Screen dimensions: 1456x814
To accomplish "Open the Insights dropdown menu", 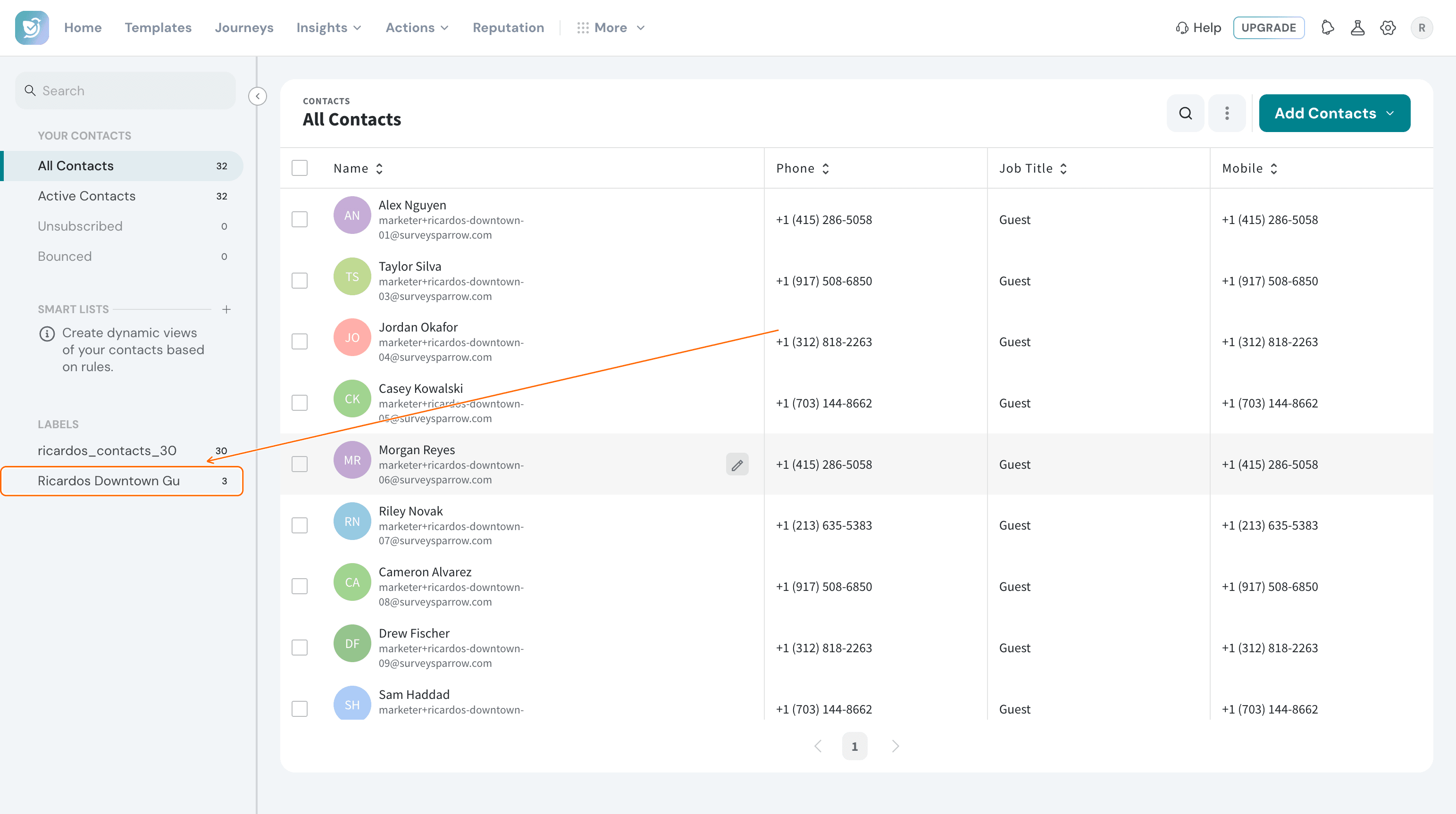I will pos(329,28).
